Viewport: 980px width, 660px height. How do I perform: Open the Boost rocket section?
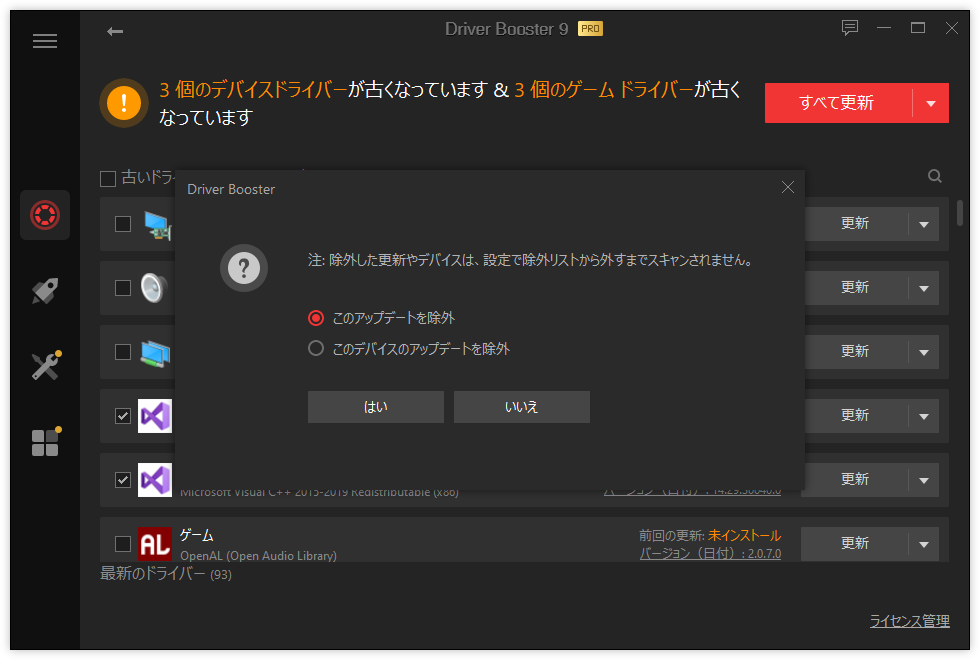tap(45, 291)
